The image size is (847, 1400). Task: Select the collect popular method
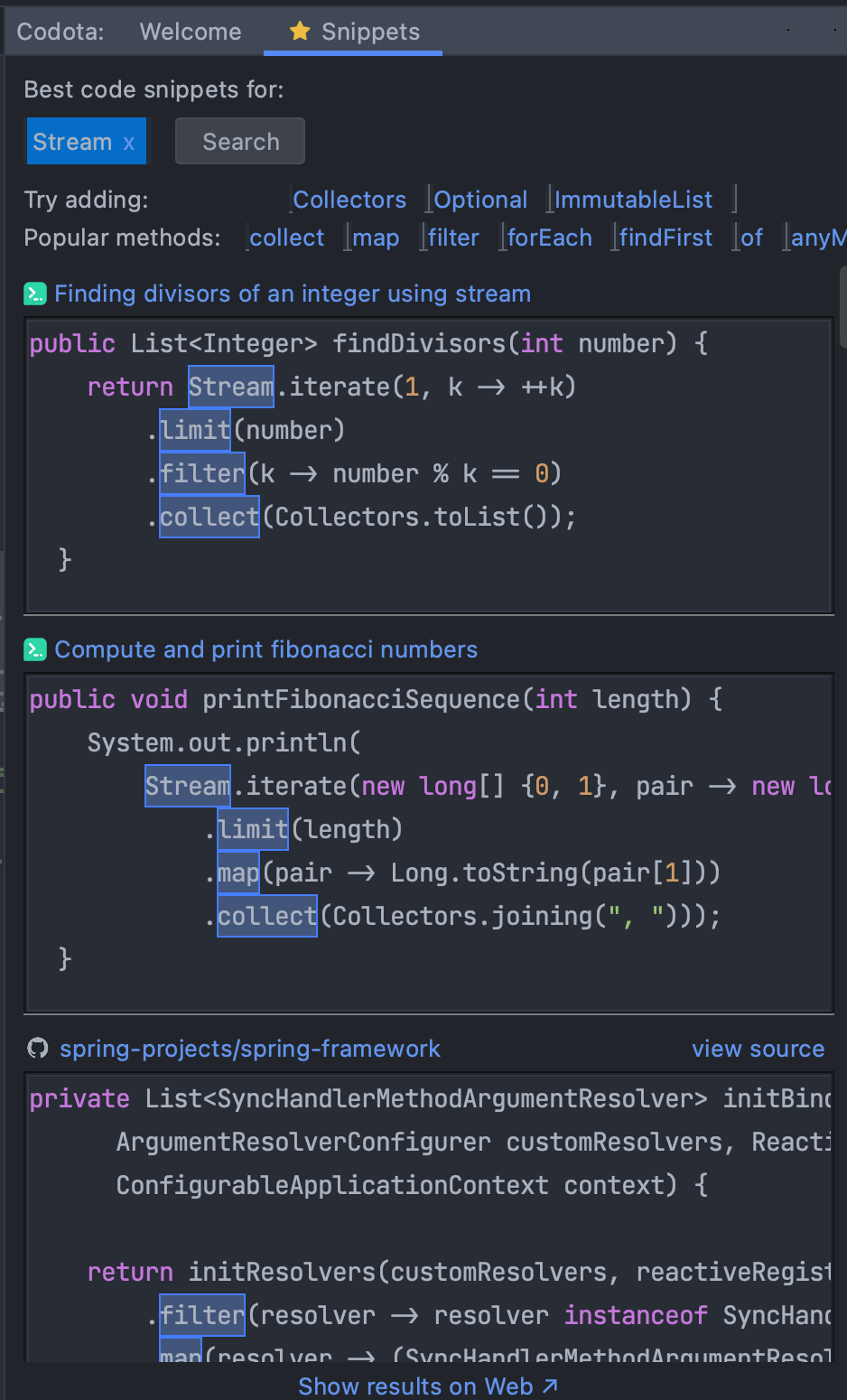pos(286,238)
